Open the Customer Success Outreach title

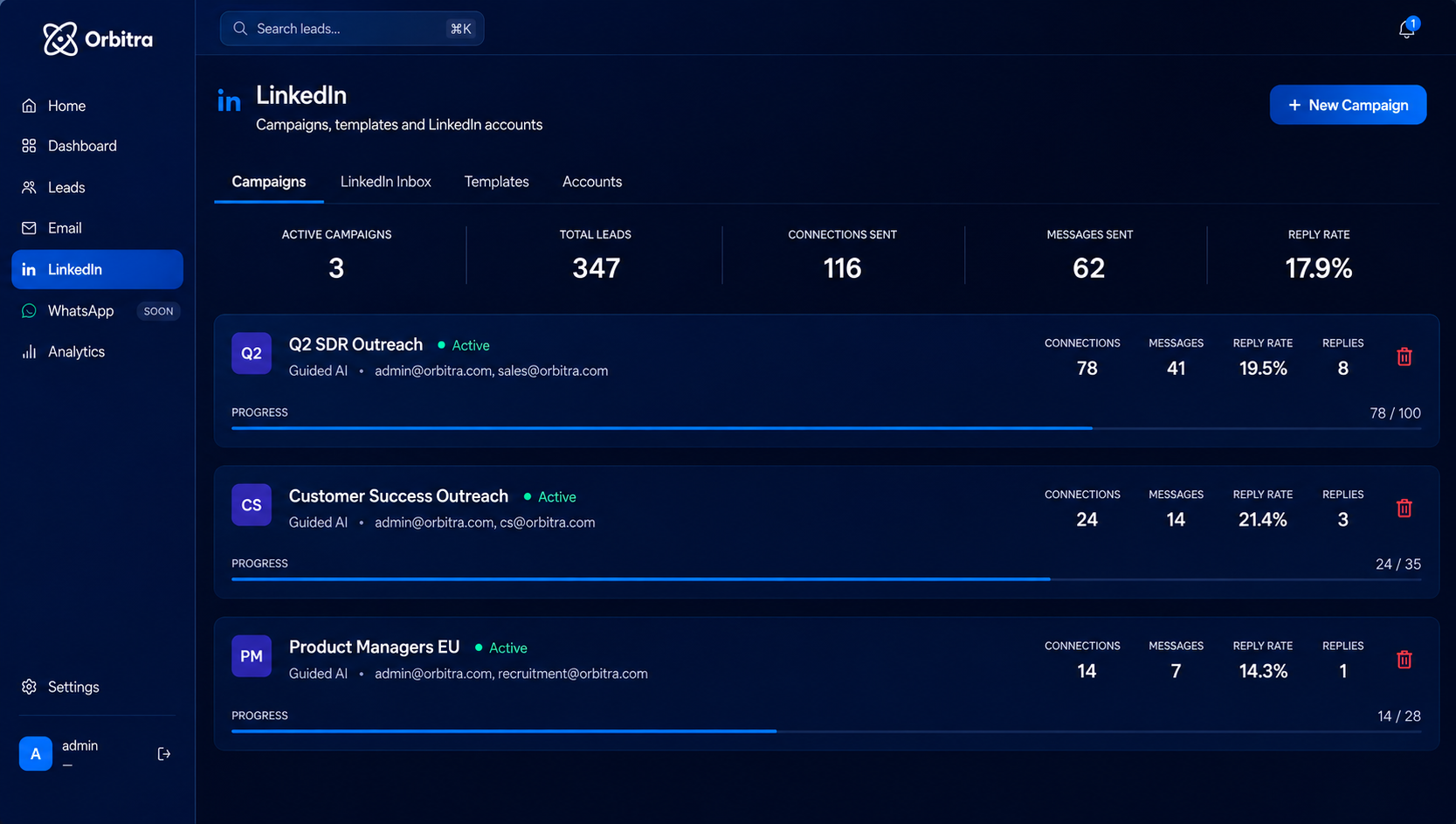pos(398,495)
